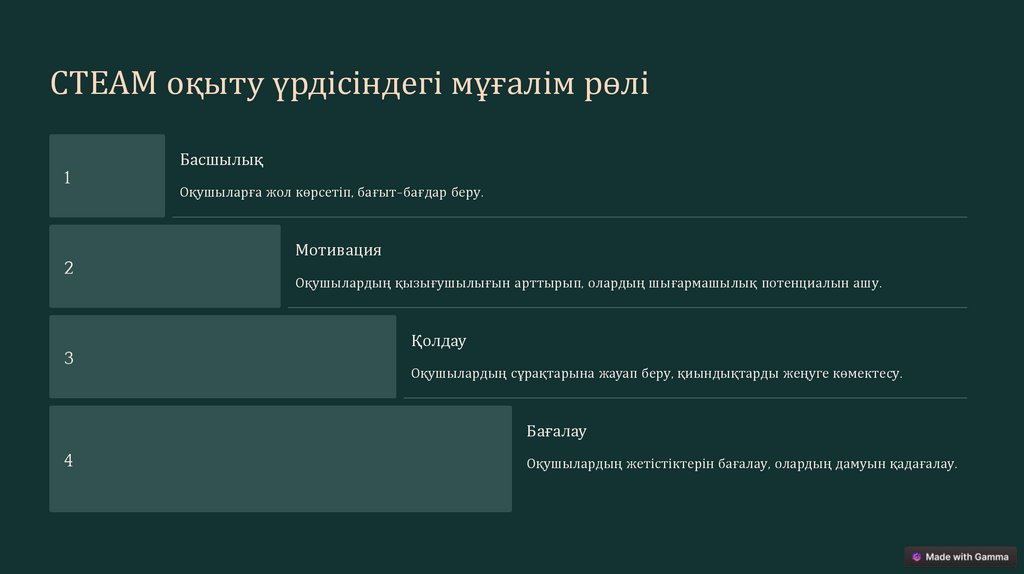Click the numeral 4 in the fourth box
This screenshot has width=1024, height=574.
tap(68, 461)
